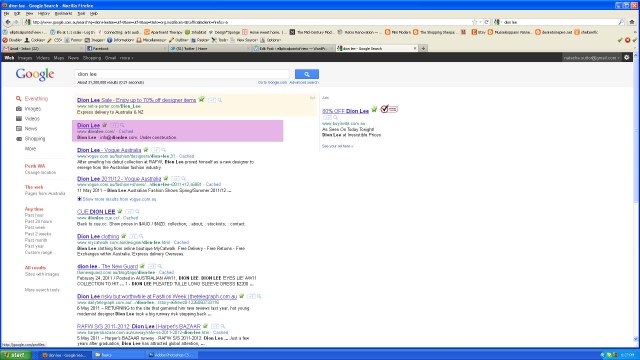
Task: Open the Dion Lee Vogue Australia result
Action: point(109,150)
